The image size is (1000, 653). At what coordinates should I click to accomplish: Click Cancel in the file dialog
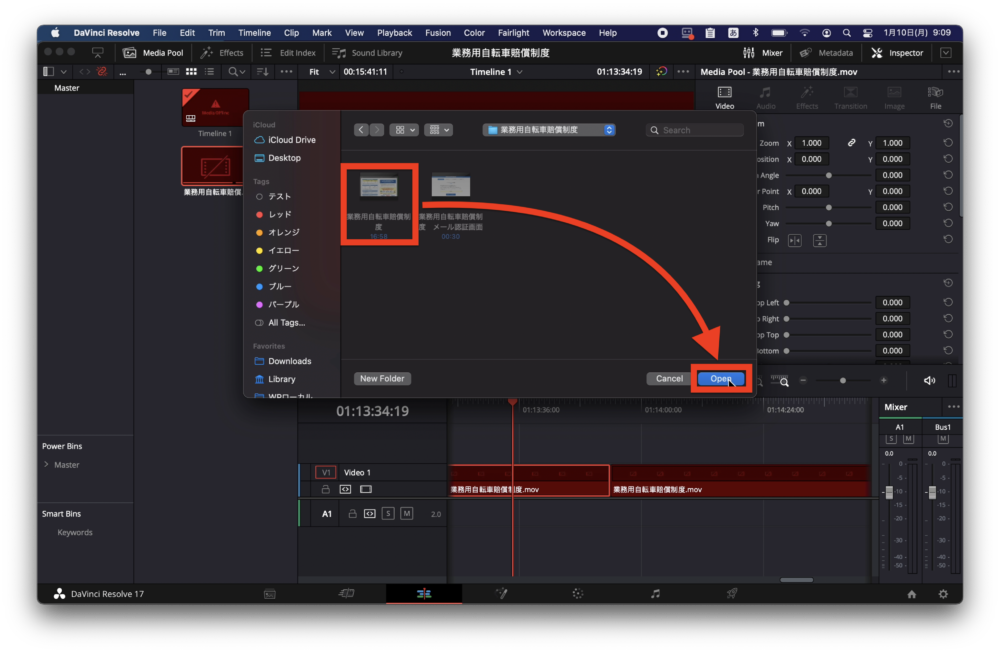point(669,379)
